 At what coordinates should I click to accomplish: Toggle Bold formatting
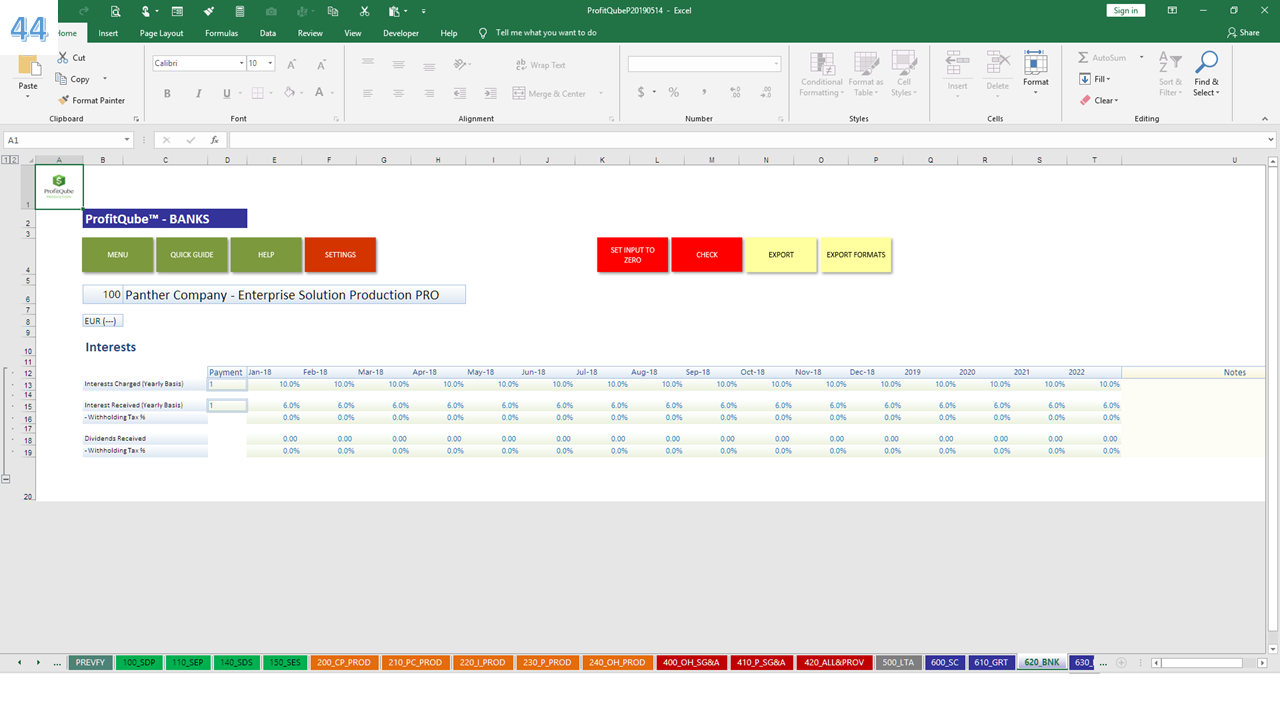click(167, 93)
